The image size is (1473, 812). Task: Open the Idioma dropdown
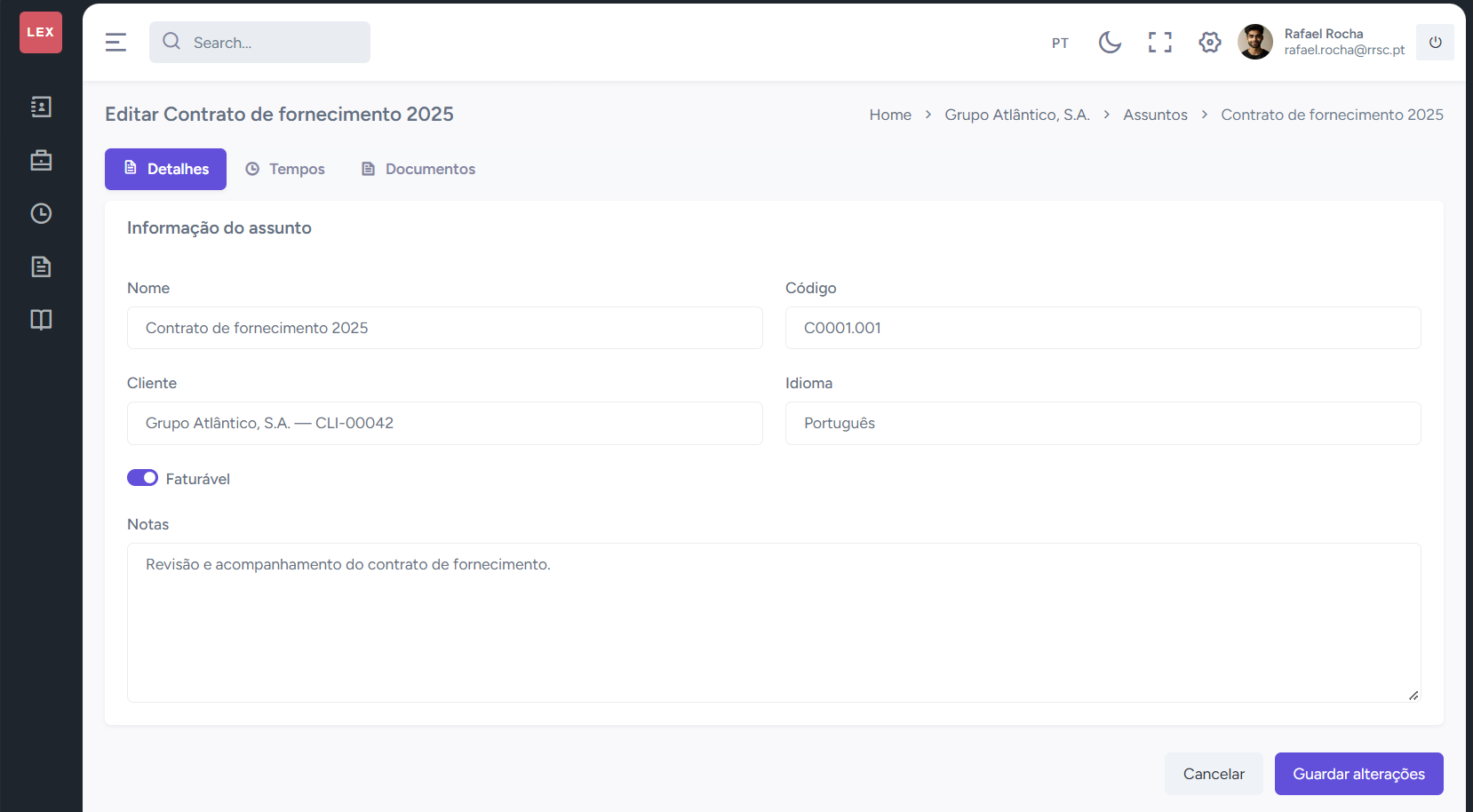point(1103,423)
